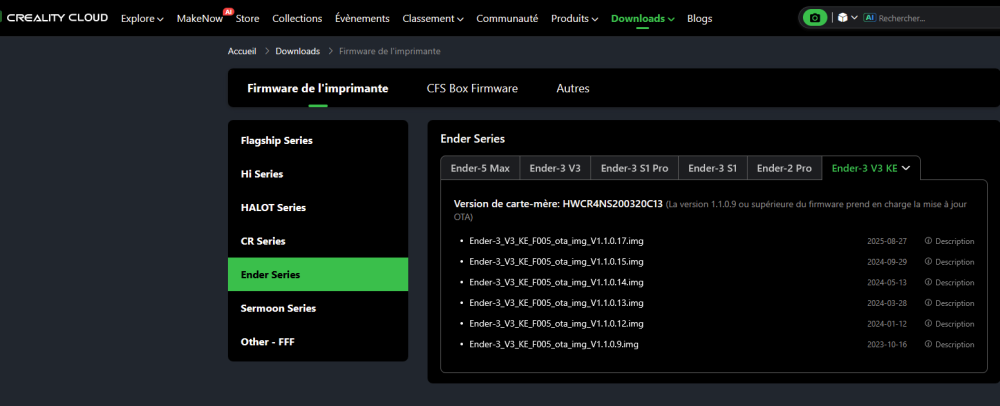Select the highlighted Ender Series sidebar item
The width and height of the screenshot is (1000, 406).
coord(318,275)
